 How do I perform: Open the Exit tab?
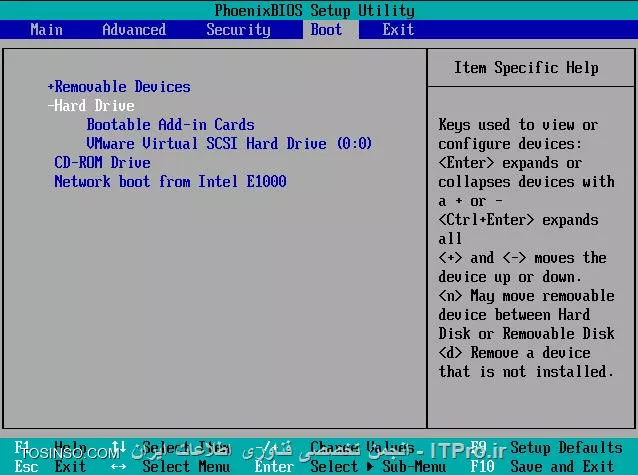pos(398,30)
